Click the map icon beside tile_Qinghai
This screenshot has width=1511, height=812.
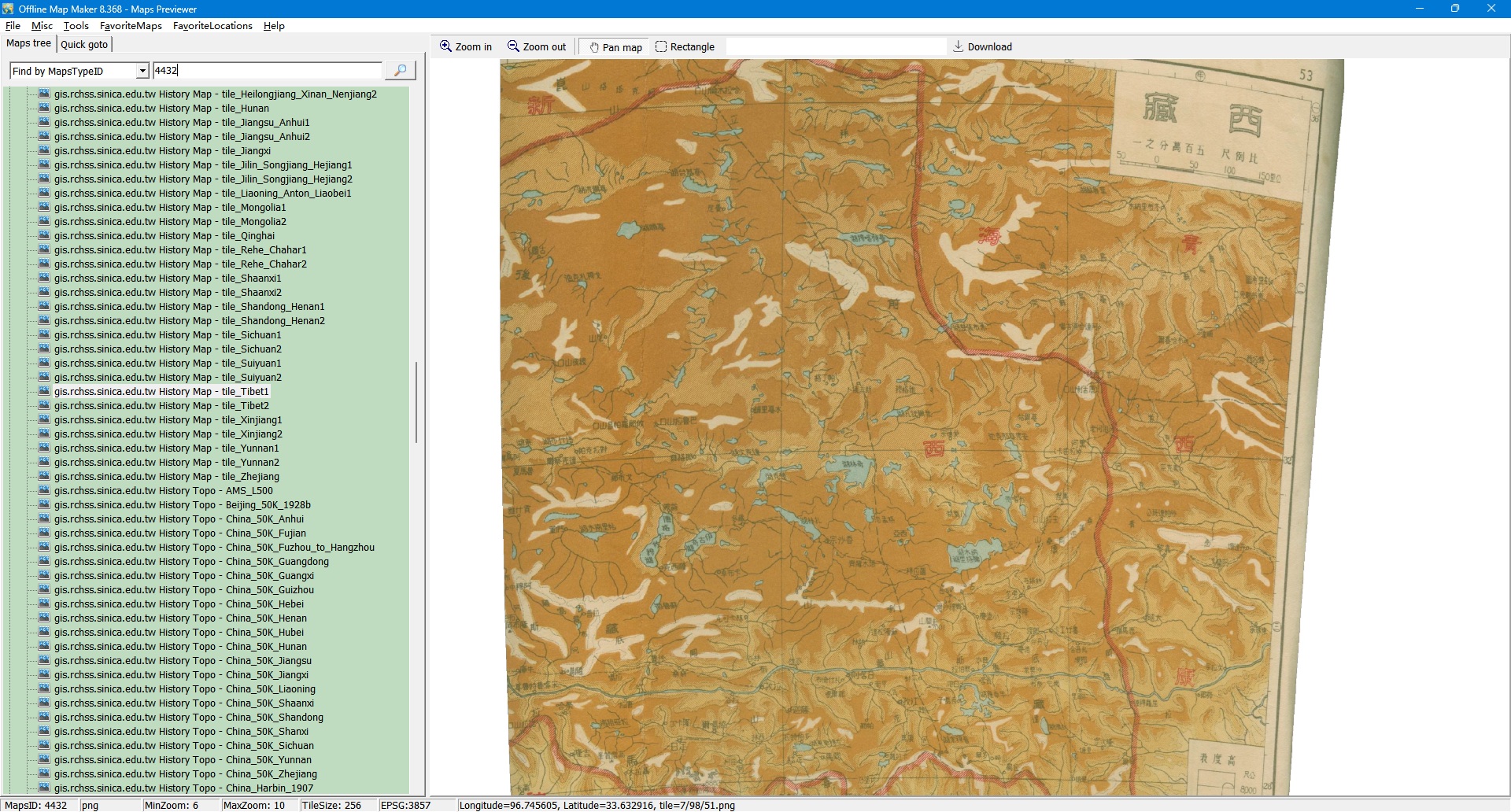click(44, 236)
